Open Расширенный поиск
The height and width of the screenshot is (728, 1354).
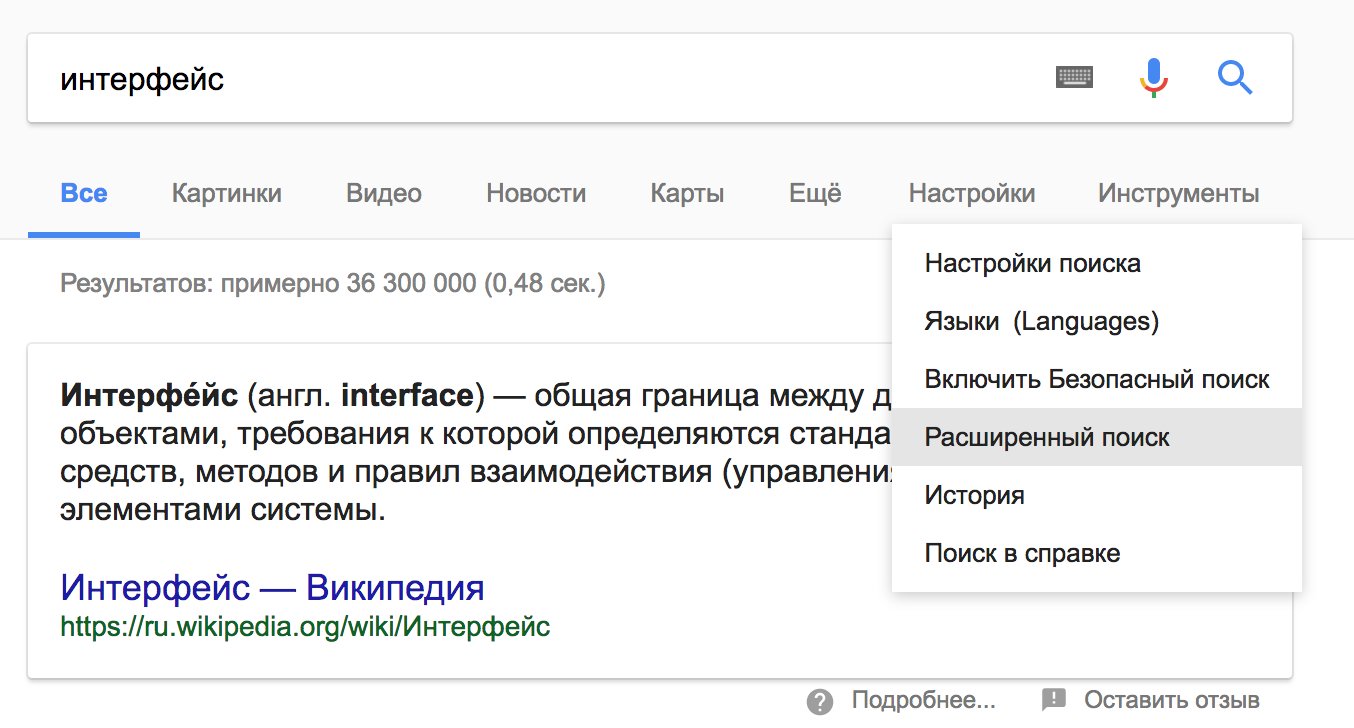(x=1046, y=438)
